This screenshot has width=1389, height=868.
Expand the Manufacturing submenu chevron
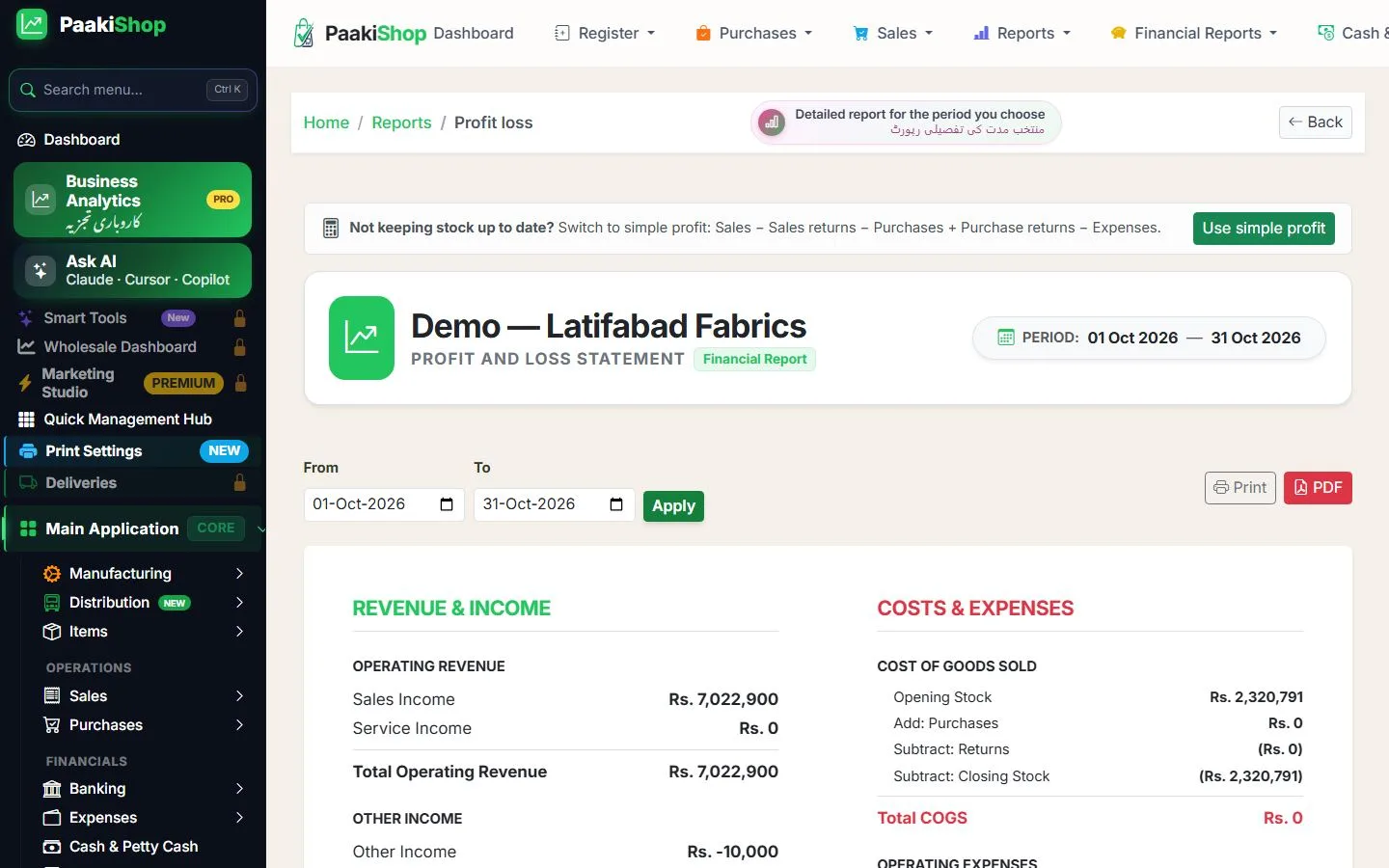coord(239,574)
